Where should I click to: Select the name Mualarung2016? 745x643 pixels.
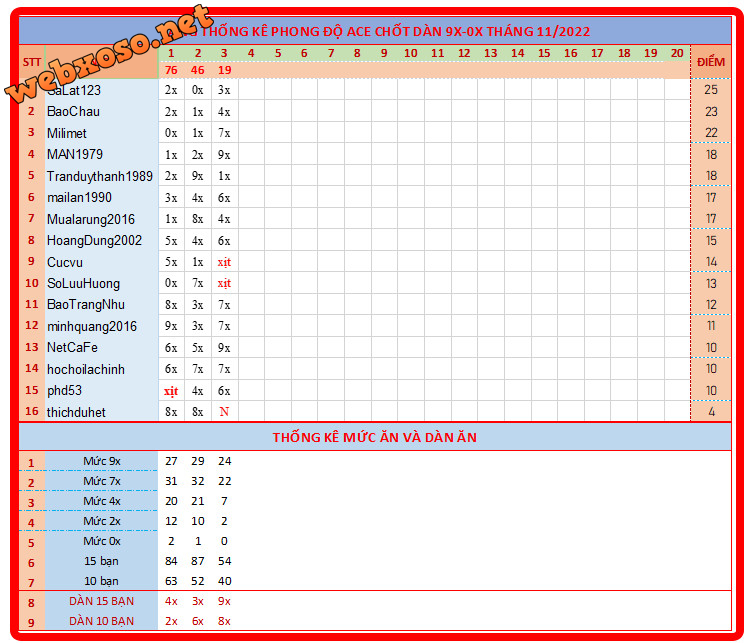pos(91,219)
